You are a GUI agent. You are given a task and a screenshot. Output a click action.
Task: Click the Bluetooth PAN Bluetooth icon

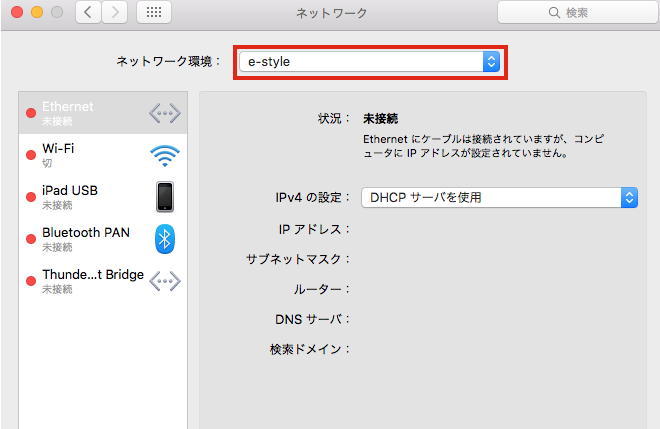click(165, 239)
